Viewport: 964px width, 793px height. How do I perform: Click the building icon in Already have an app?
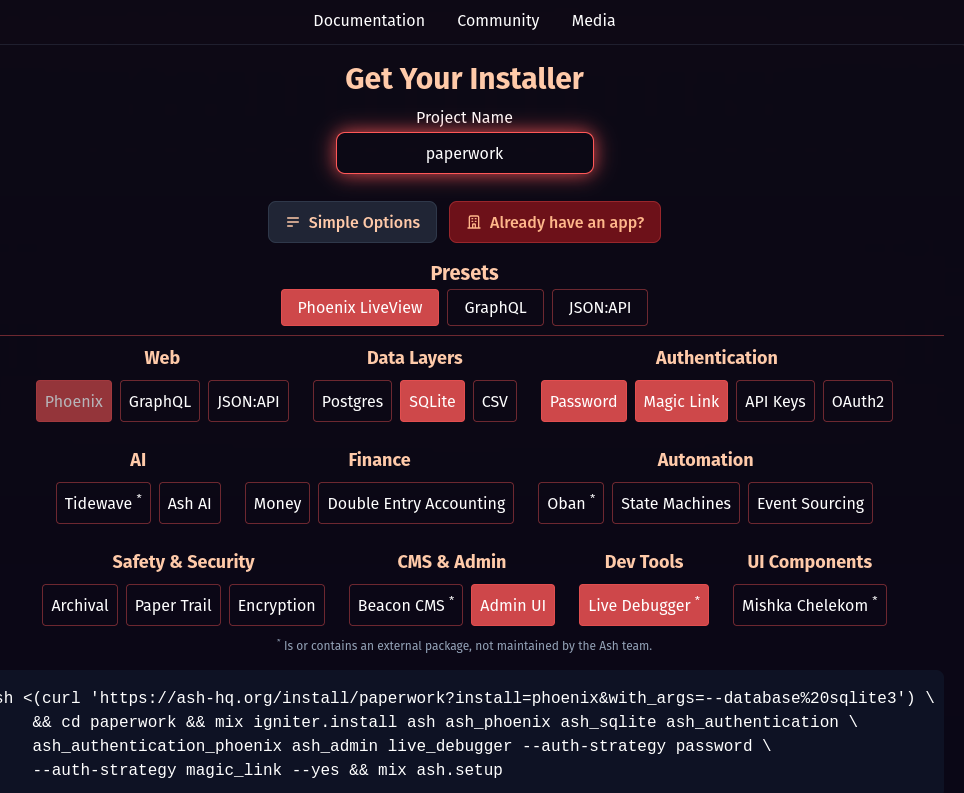[473, 222]
